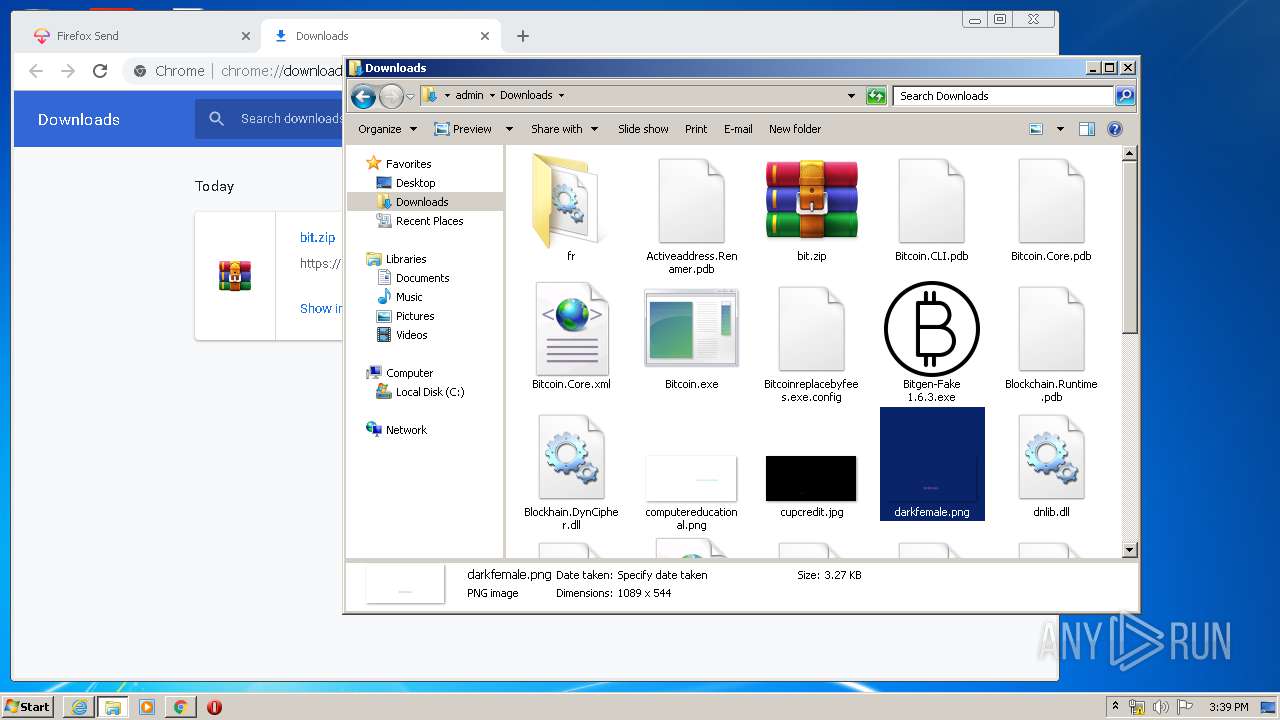Image resolution: width=1280 pixels, height=720 pixels.
Task: Open the Organize dropdown menu
Action: tap(387, 129)
